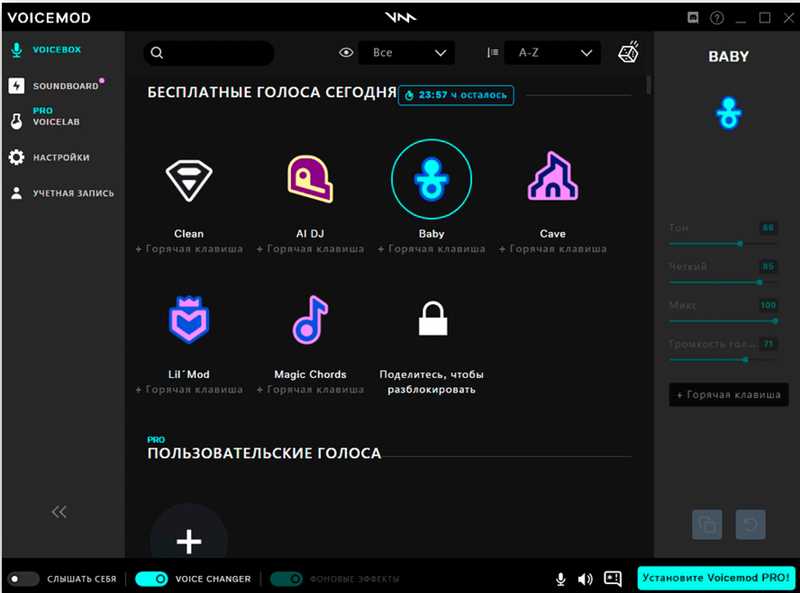800x593 pixels.
Task: Click the search magnifier icon
Action: point(157,53)
